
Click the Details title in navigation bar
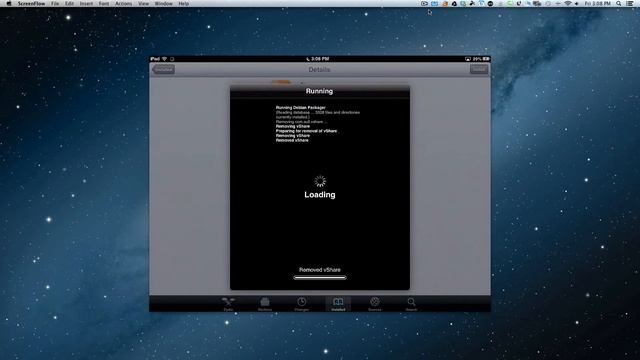coord(319,70)
